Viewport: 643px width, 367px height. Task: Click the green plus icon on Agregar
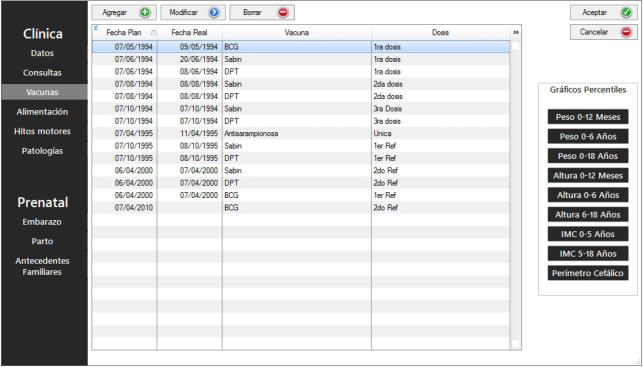(144, 13)
